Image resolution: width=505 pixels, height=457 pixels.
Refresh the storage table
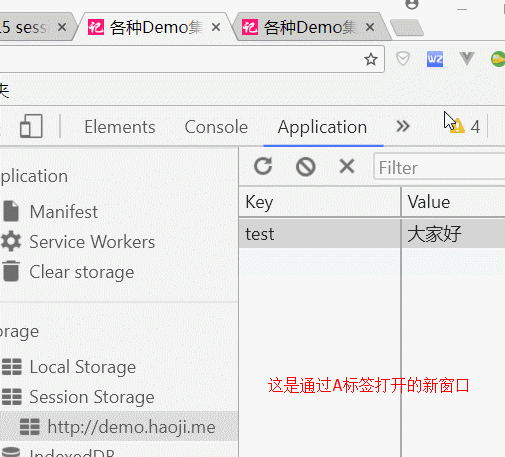tap(263, 166)
